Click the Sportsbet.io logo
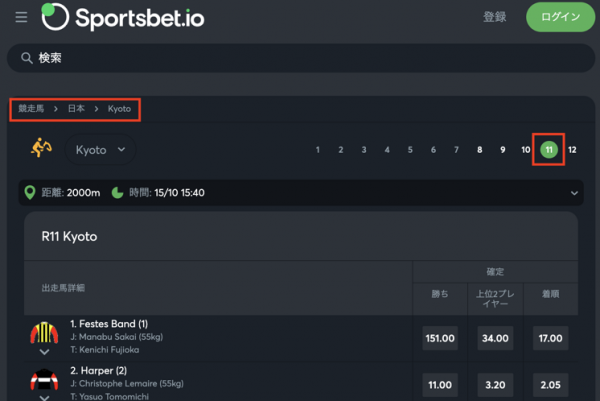This screenshot has width=600, height=401. [x=123, y=17]
